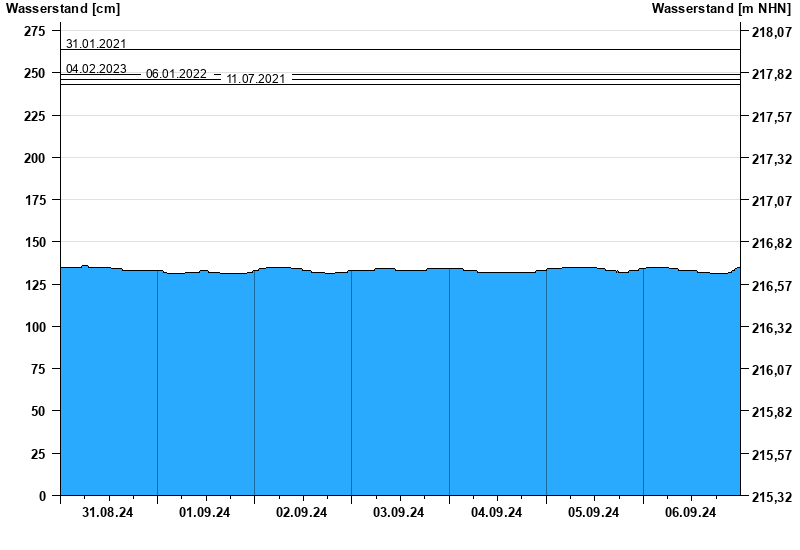Click the 06.01.2022 reference line label

(176, 74)
